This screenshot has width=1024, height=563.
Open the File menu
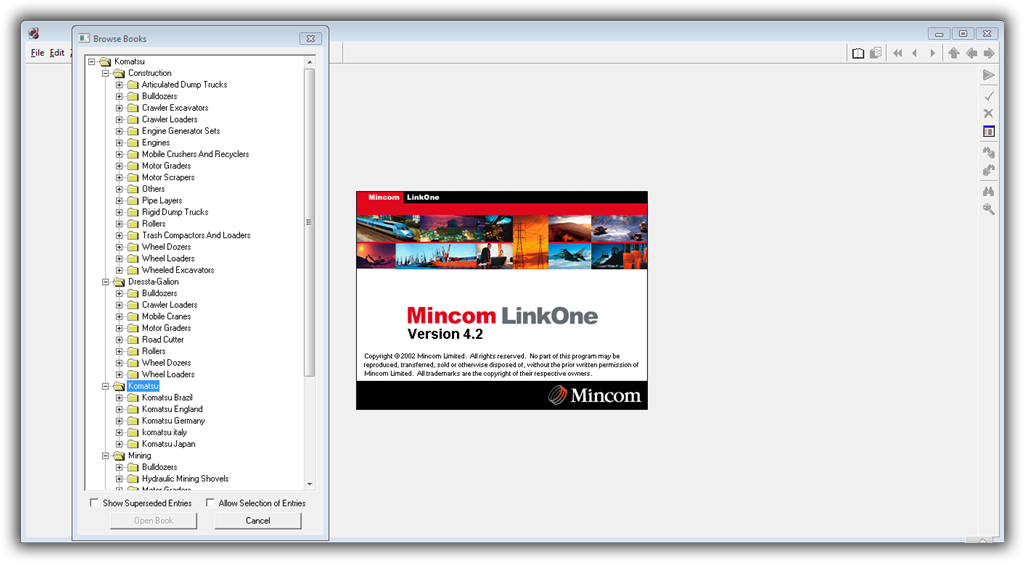click(x=37, y=53)
